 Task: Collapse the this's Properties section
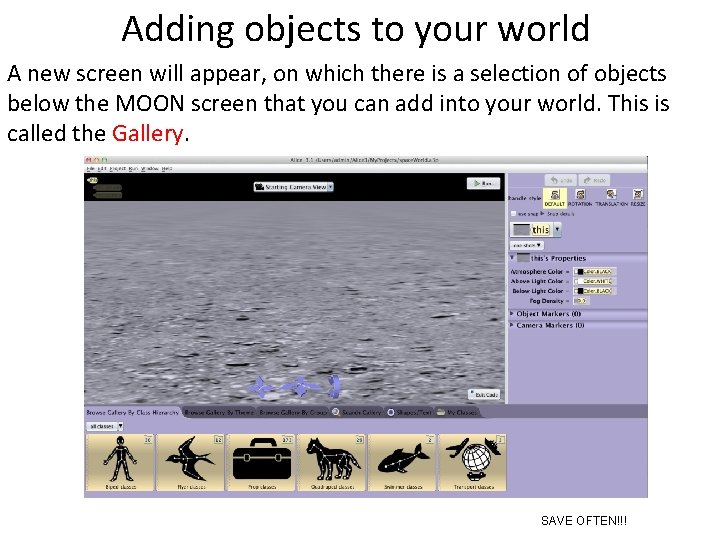coord(512,258)
